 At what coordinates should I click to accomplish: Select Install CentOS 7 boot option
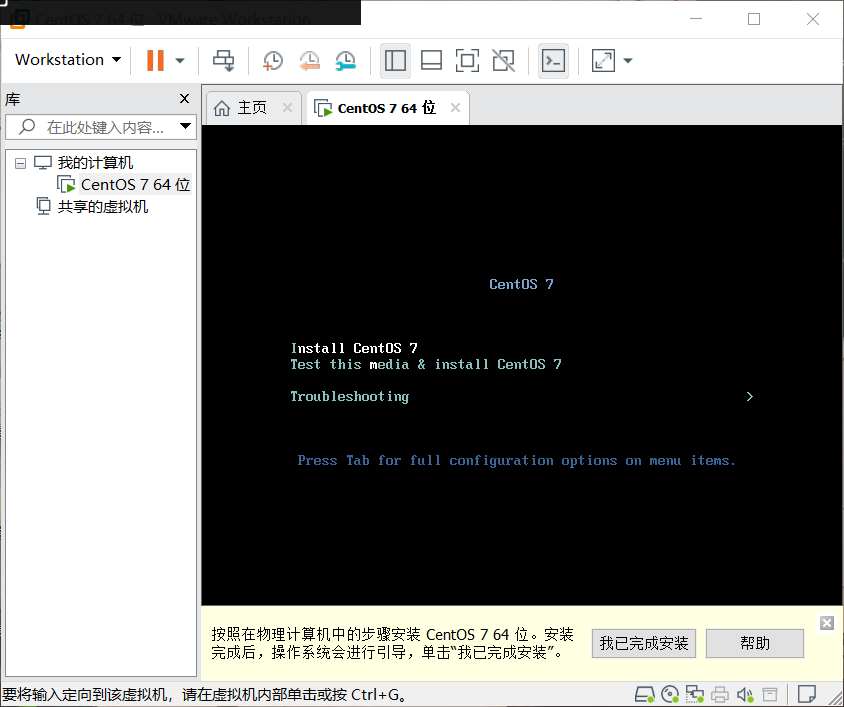click(354, 348)
